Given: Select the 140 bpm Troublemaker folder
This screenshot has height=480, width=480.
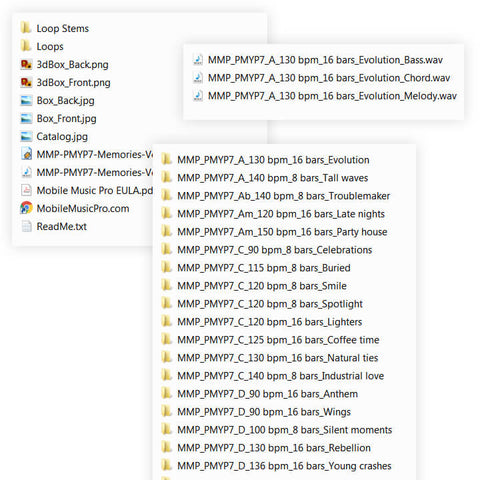Looking at the screenshot, I should pos(276,196).
